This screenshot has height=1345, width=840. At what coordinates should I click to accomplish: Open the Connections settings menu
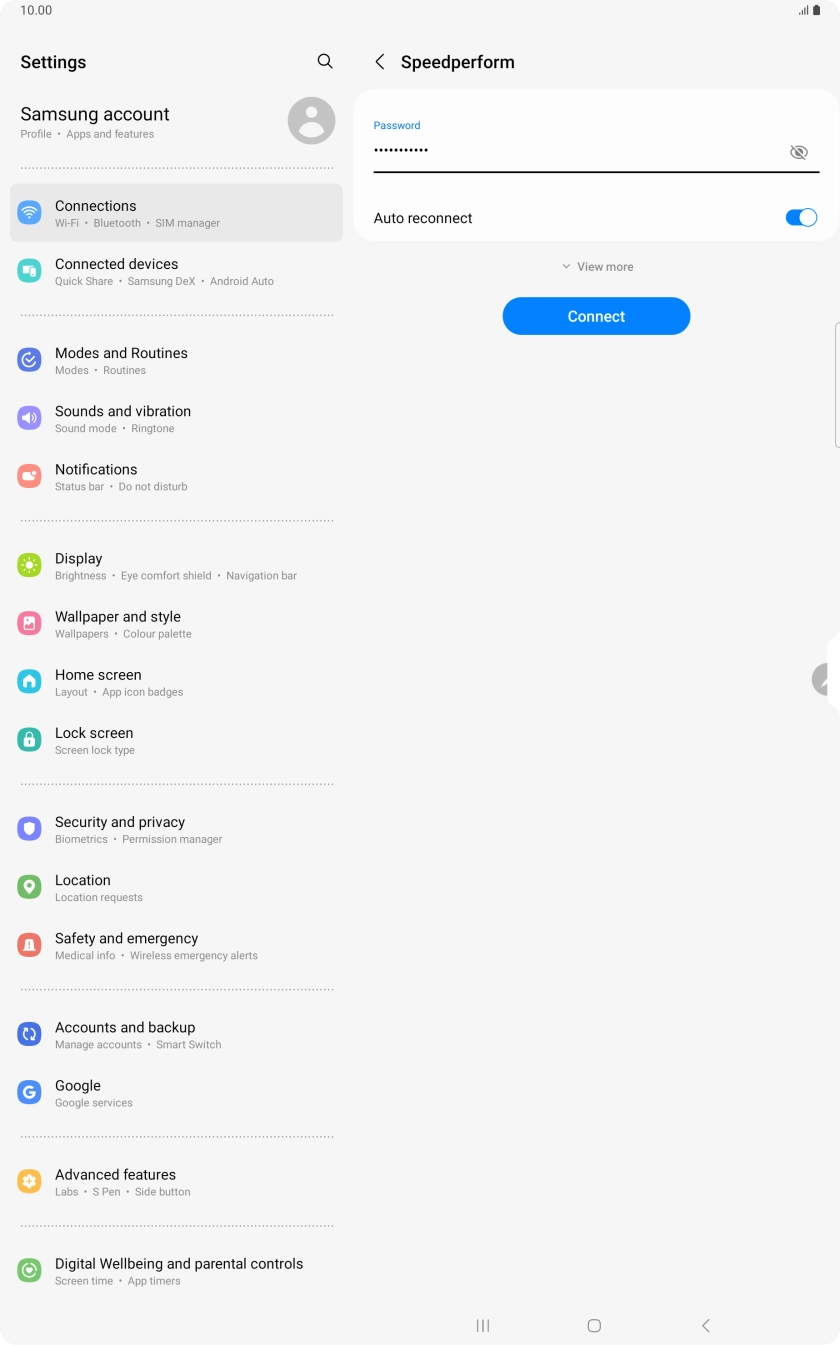[x=176, y=213]
